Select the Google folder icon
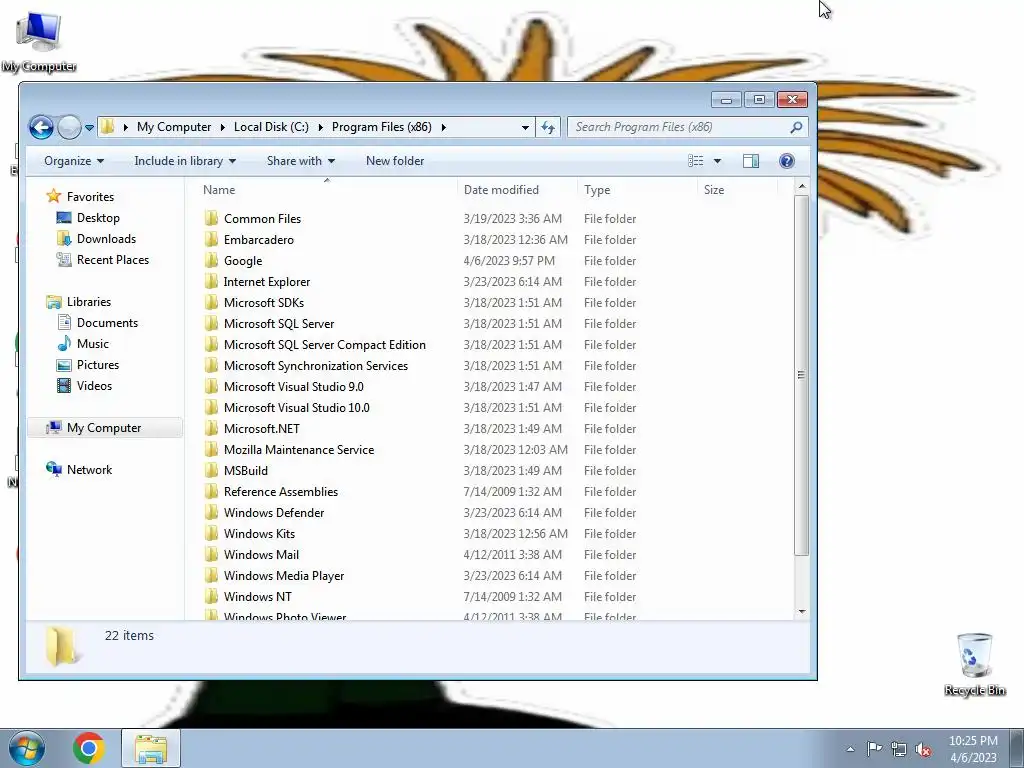 tap(211, 260)
